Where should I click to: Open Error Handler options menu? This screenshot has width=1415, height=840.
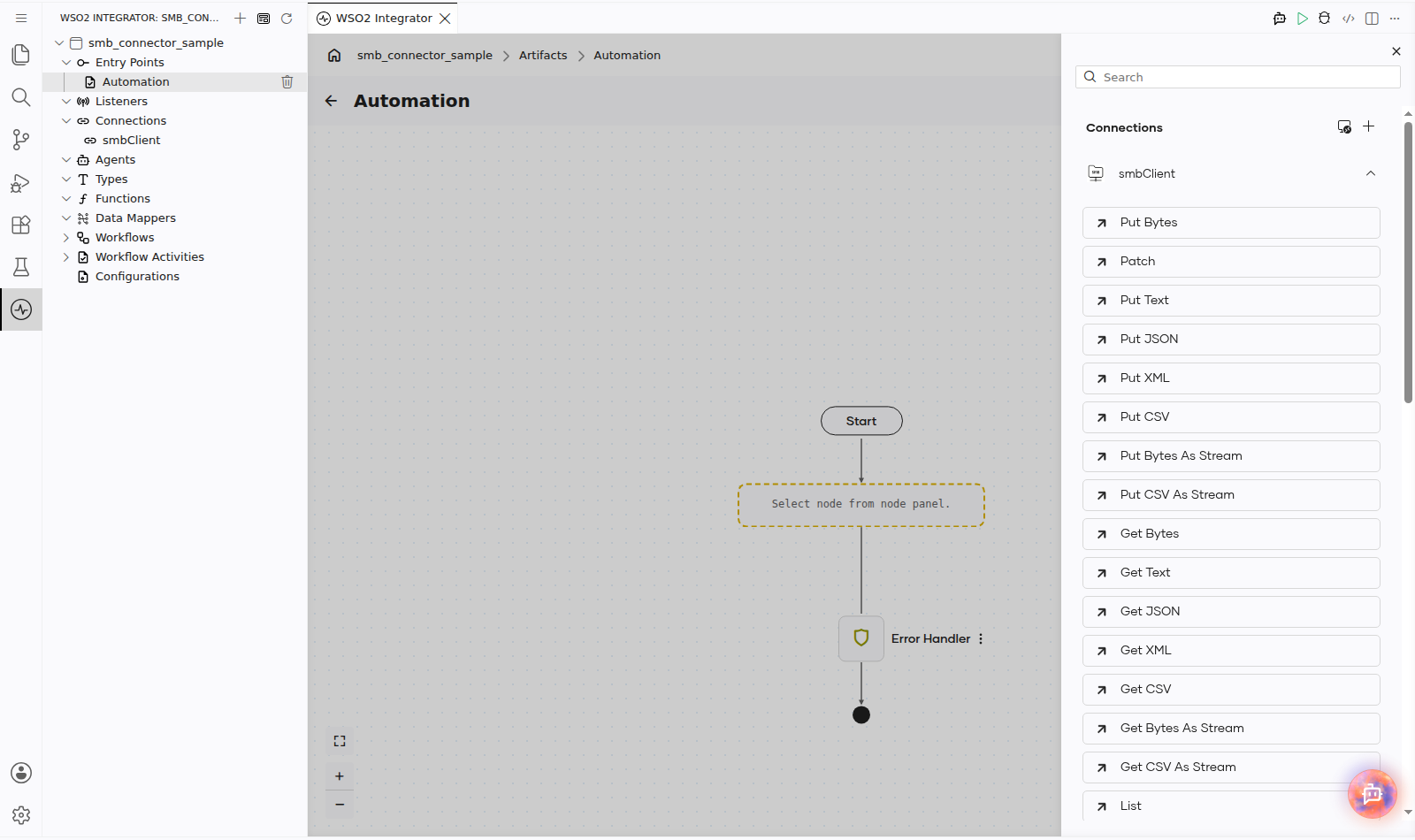981,638
